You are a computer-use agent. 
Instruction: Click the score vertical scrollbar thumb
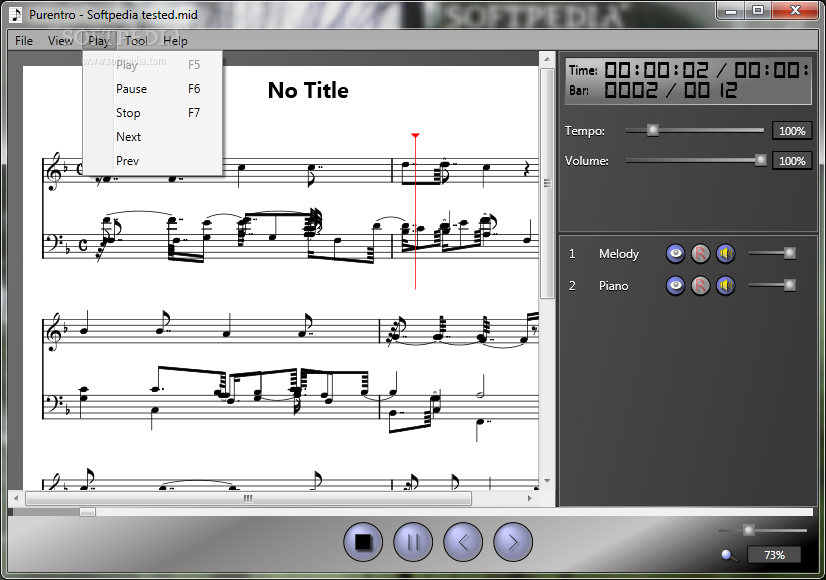(547, 183)
